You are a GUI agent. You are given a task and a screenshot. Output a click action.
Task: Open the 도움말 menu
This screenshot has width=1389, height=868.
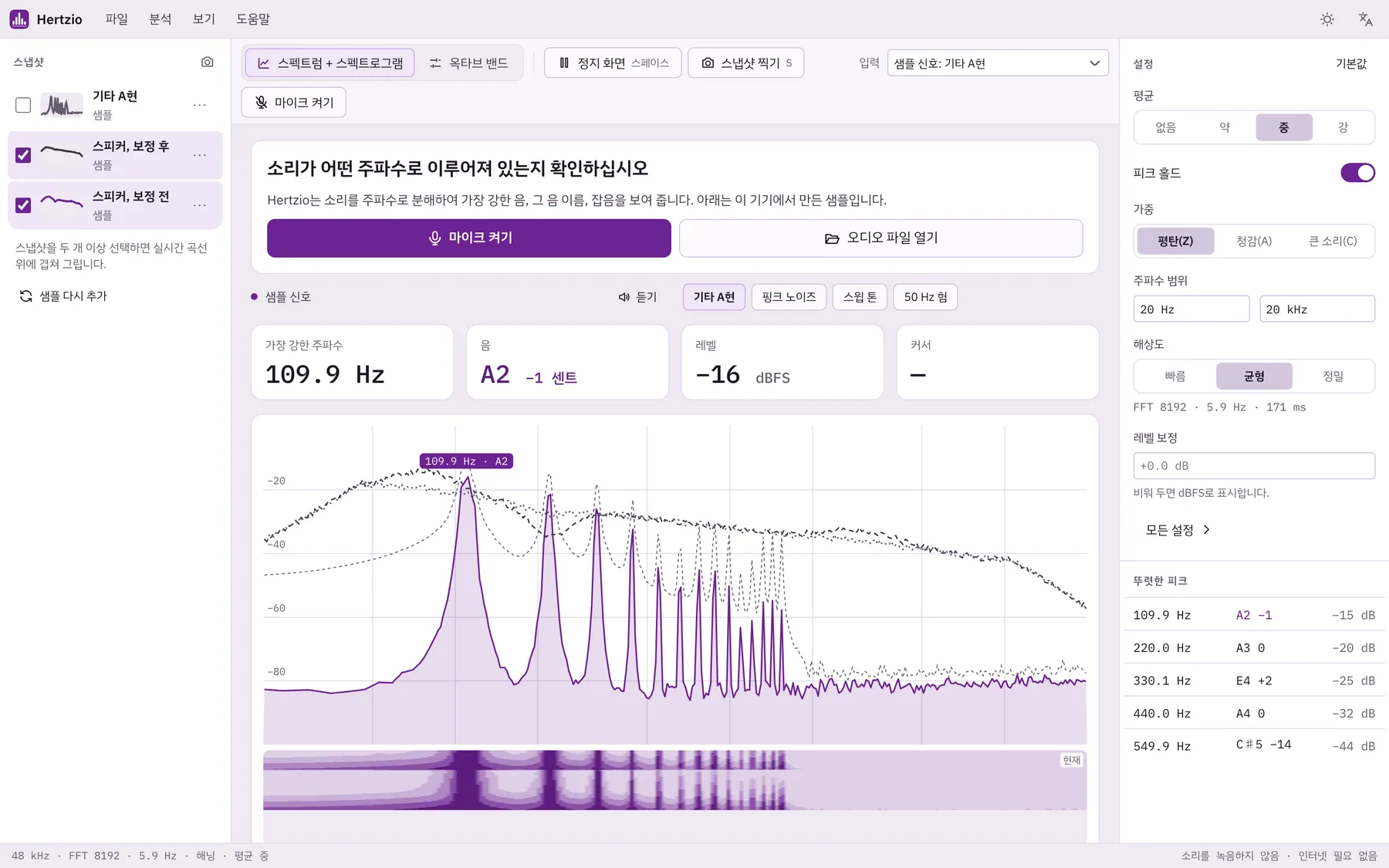click(x=253, y=19)
